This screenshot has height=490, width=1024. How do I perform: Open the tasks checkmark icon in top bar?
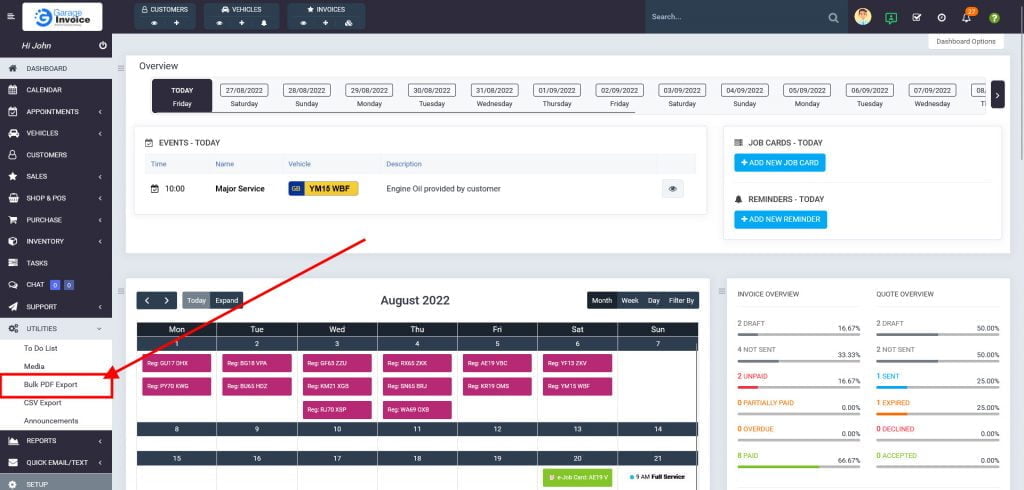[x=916, y=17]
